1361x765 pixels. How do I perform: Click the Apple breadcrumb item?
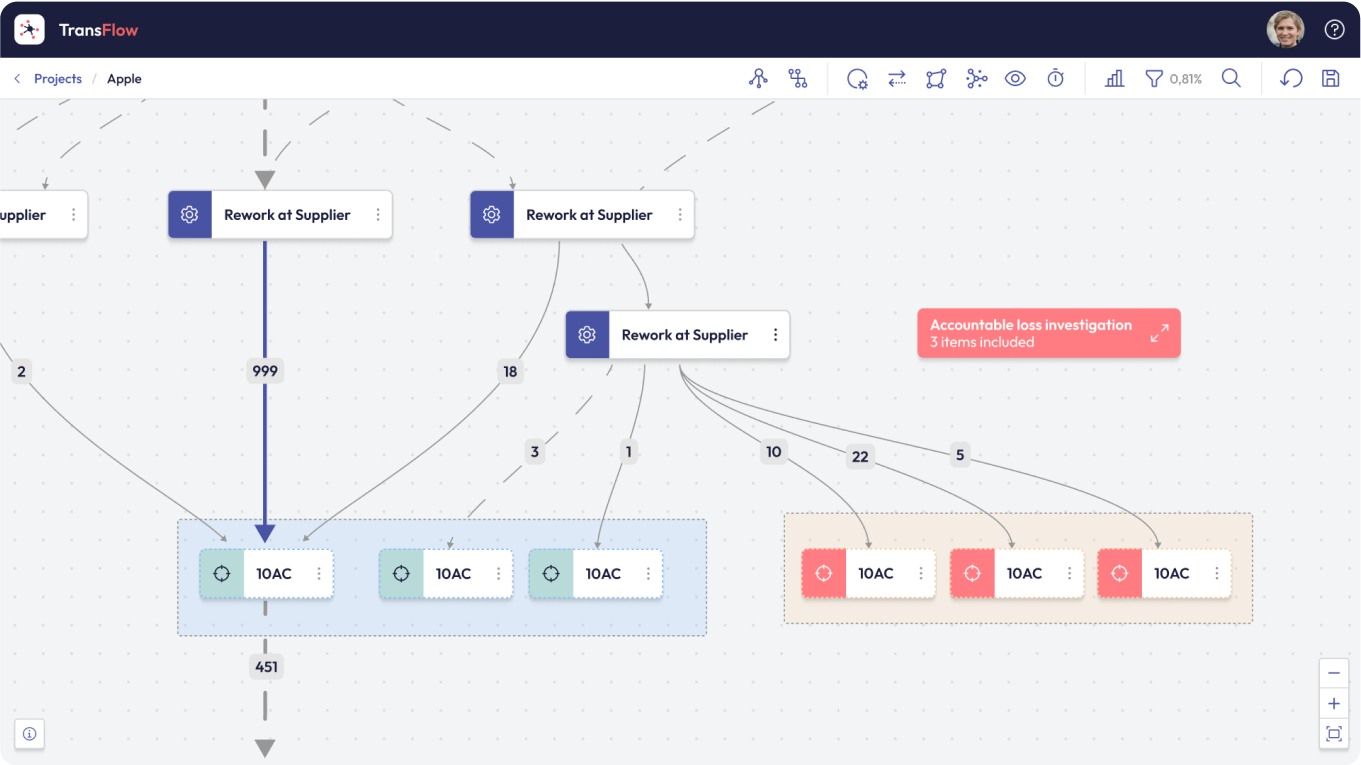(x=124, y=79)
